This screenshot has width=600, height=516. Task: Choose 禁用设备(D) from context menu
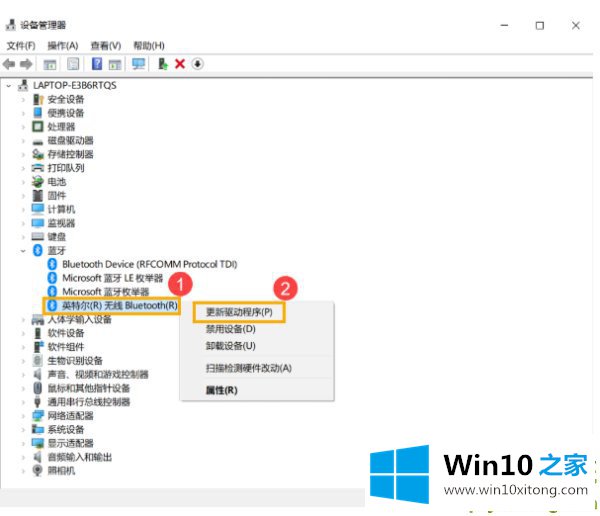click(x=230, y=329)
